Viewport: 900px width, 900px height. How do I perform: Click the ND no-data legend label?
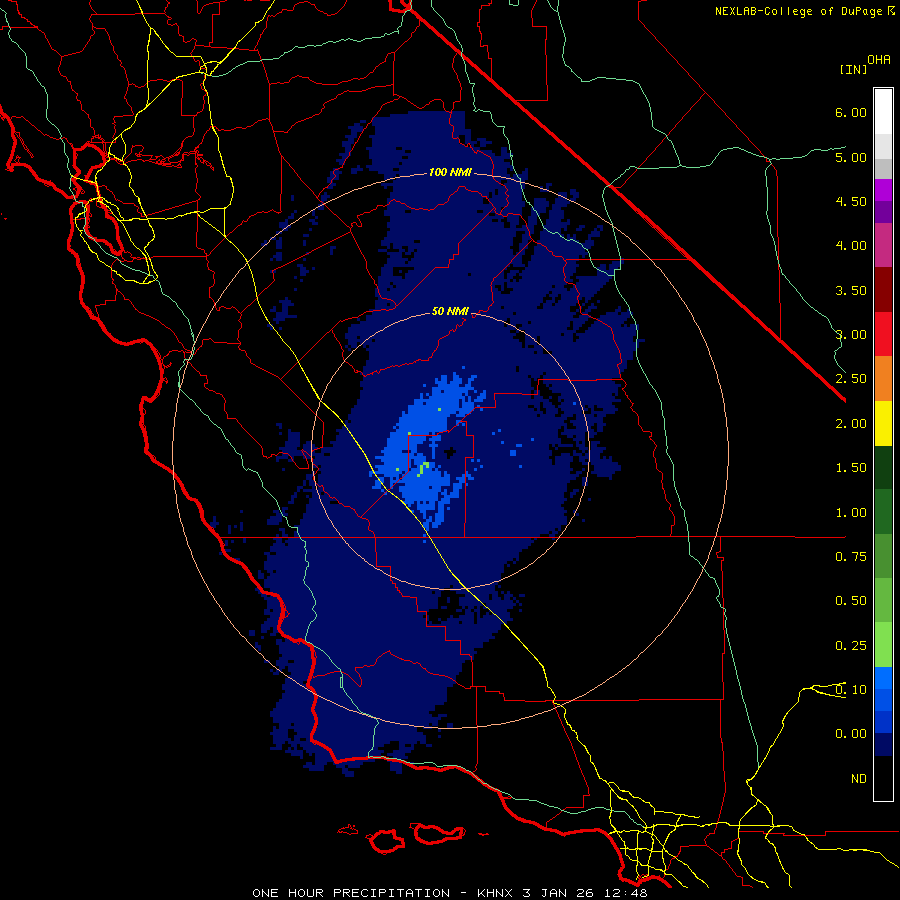[x=859, y=779]
